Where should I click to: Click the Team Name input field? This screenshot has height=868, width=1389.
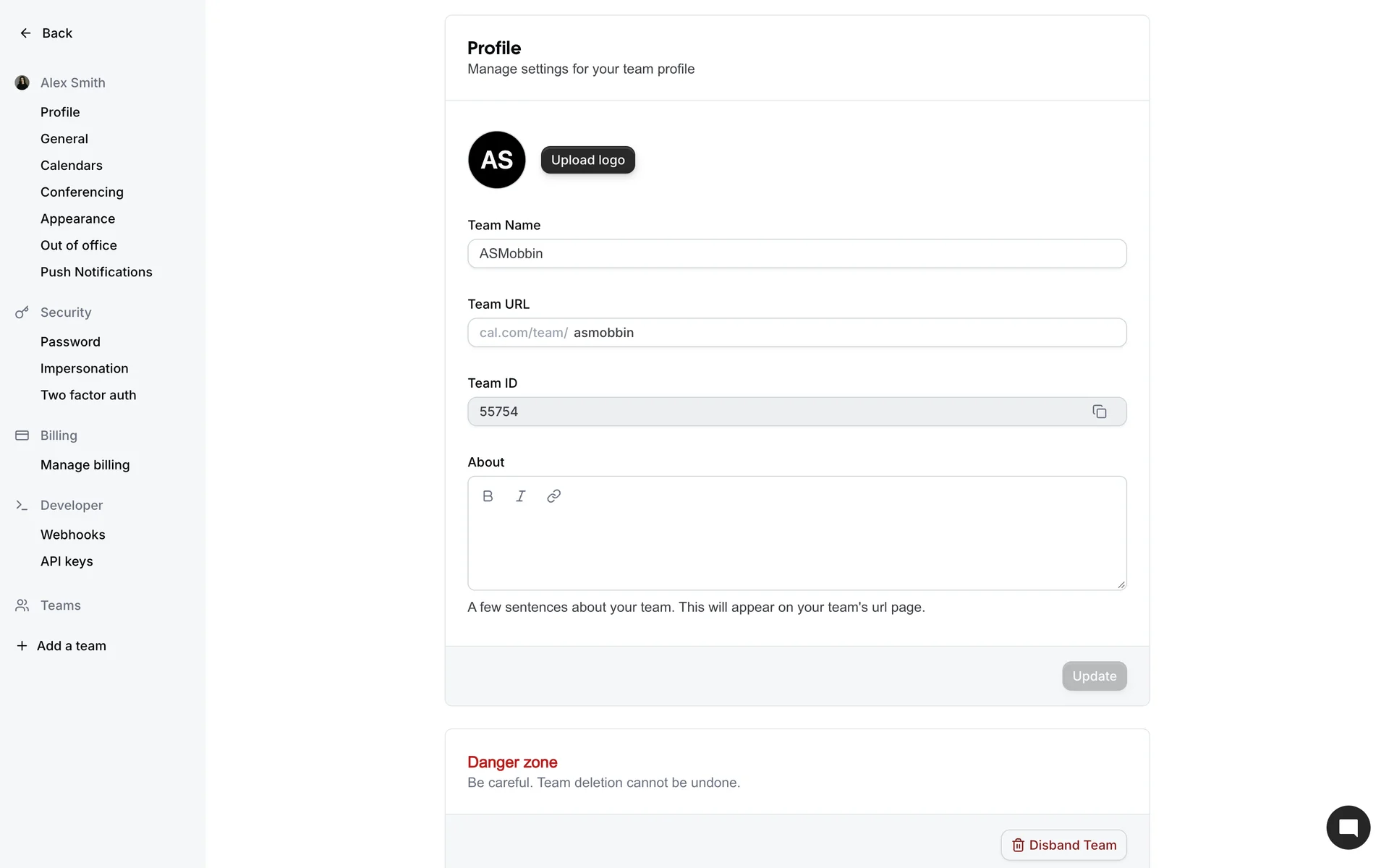pyautogui.click(x=796, y=254)
